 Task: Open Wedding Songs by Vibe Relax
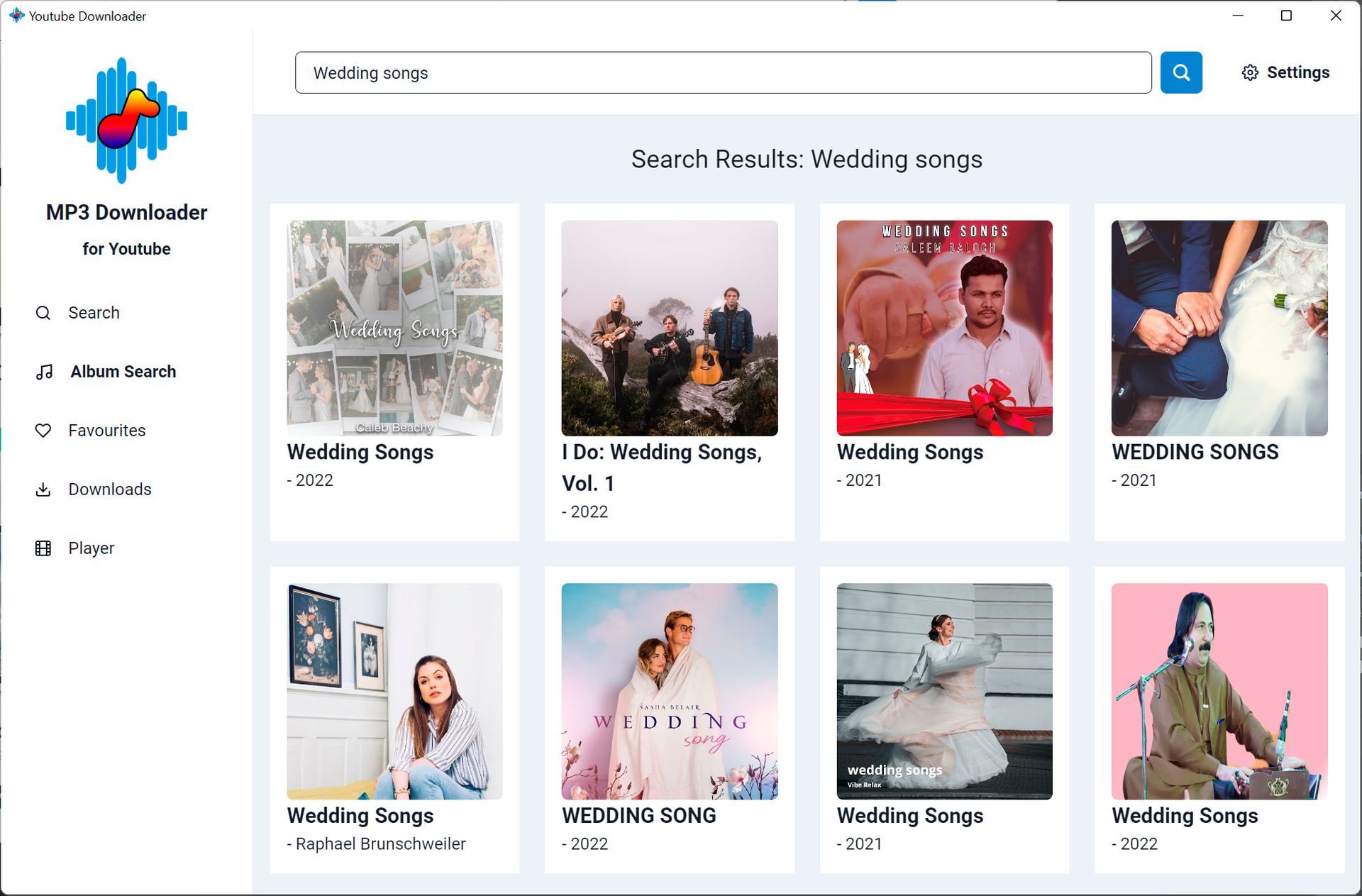point(944,690)
